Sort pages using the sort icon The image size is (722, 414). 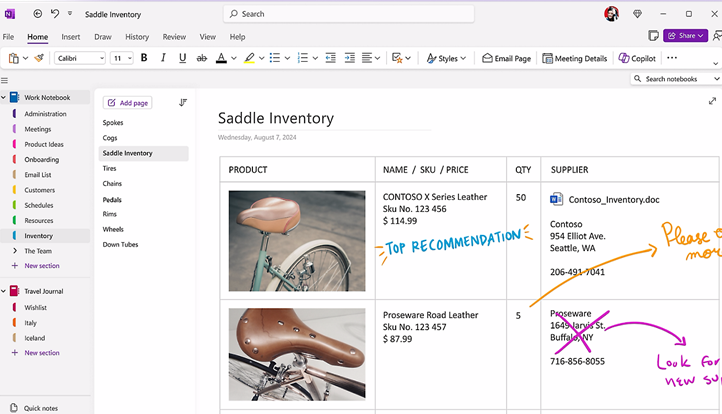183,102
